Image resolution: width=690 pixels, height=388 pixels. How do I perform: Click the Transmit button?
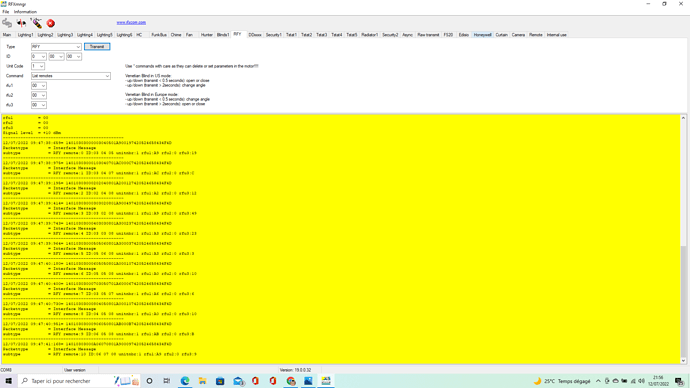[97, 47]
